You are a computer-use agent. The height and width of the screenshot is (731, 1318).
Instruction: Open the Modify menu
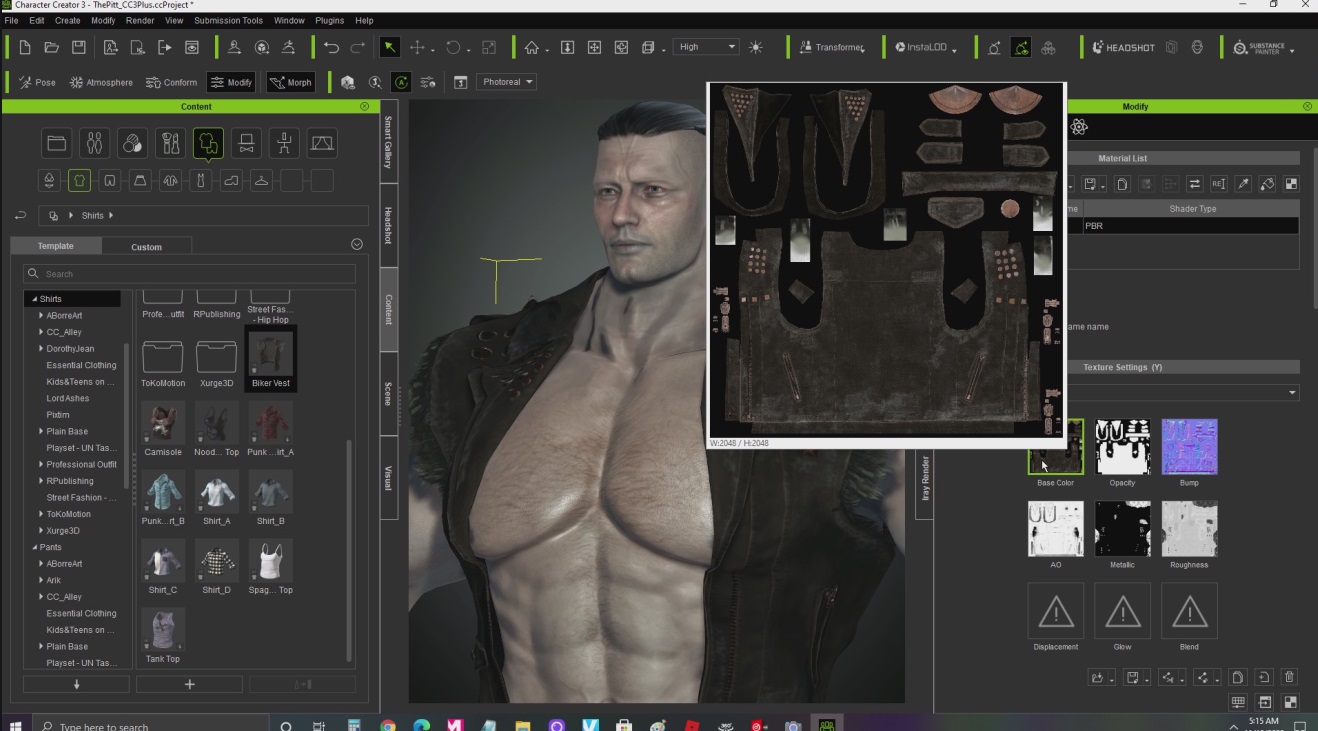click(x=103, y=20)
